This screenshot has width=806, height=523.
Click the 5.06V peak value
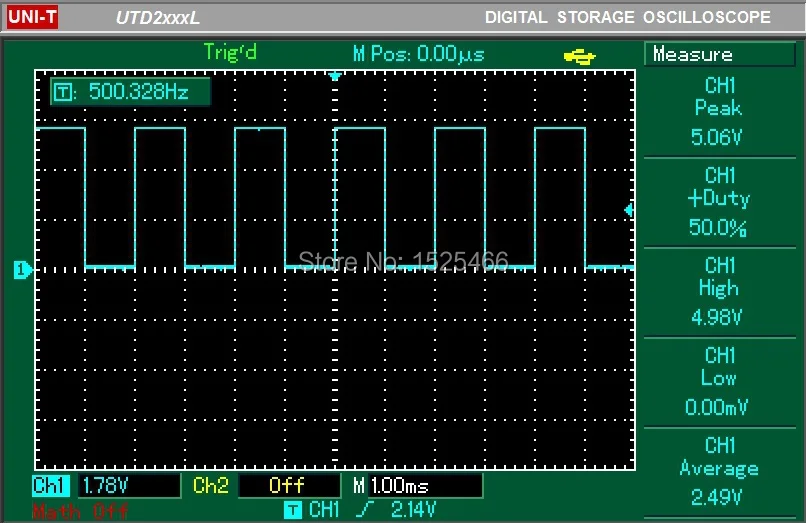tap(717, 137)
